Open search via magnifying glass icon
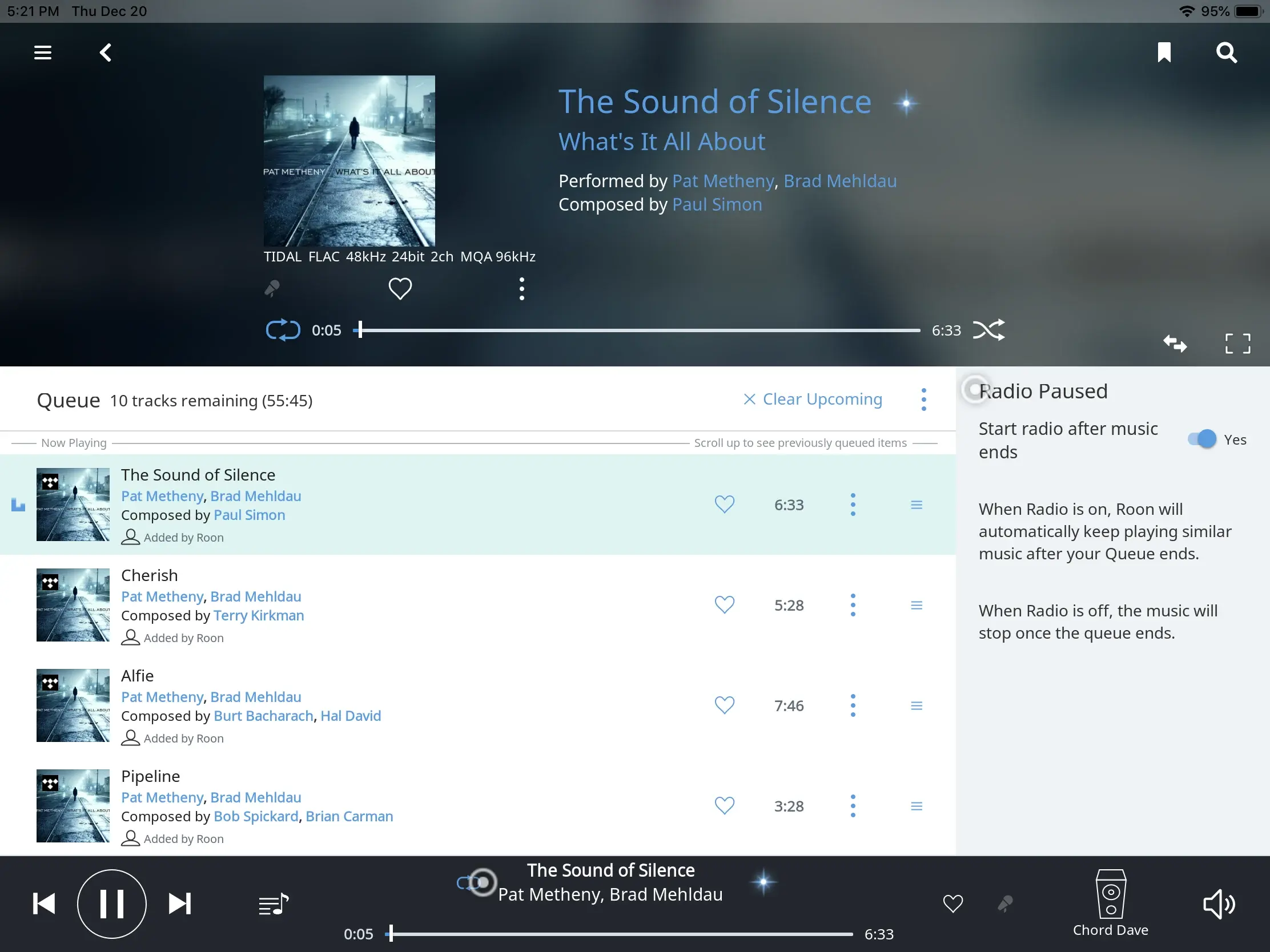1270x952 pixels. tap(1226, 53)
